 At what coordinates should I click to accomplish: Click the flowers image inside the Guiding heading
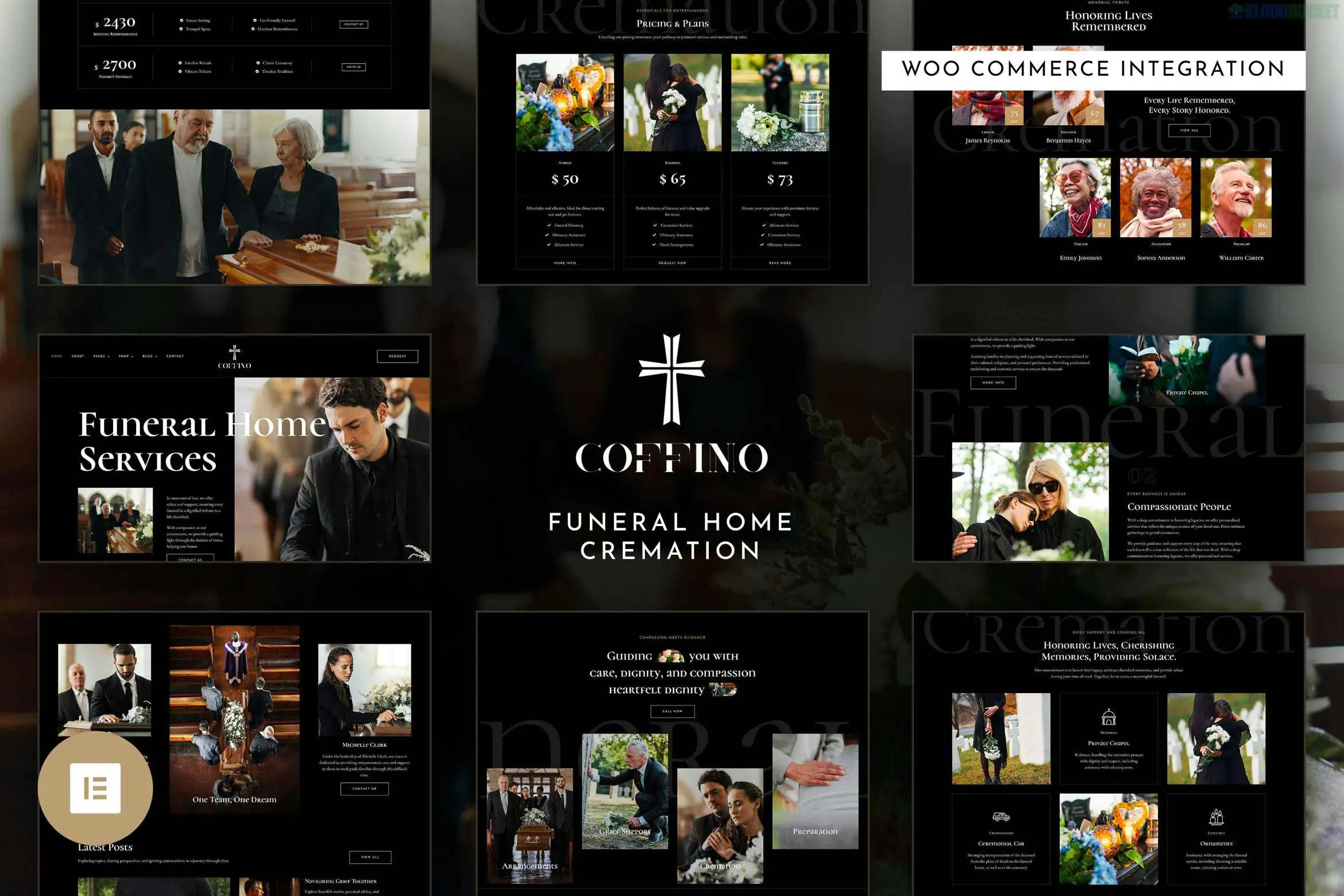[x=671, y=657]
